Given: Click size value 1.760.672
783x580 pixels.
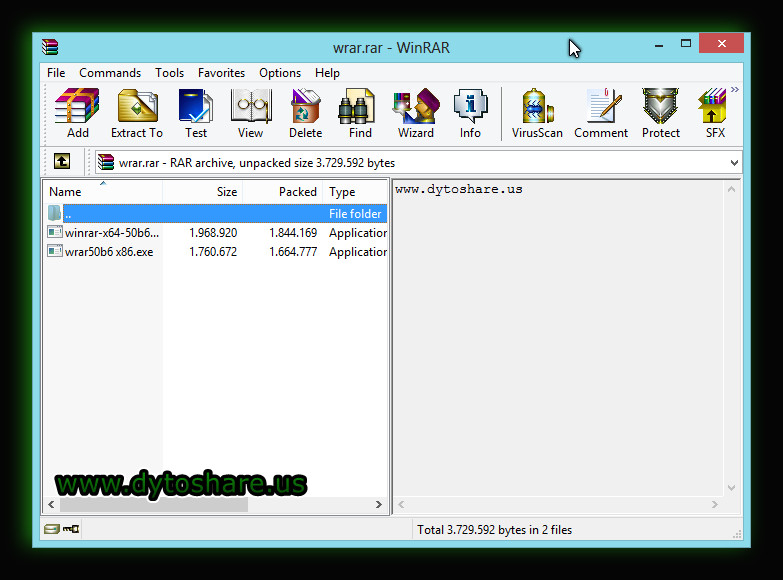Looking at the screenshot, I should pos(213,252).
